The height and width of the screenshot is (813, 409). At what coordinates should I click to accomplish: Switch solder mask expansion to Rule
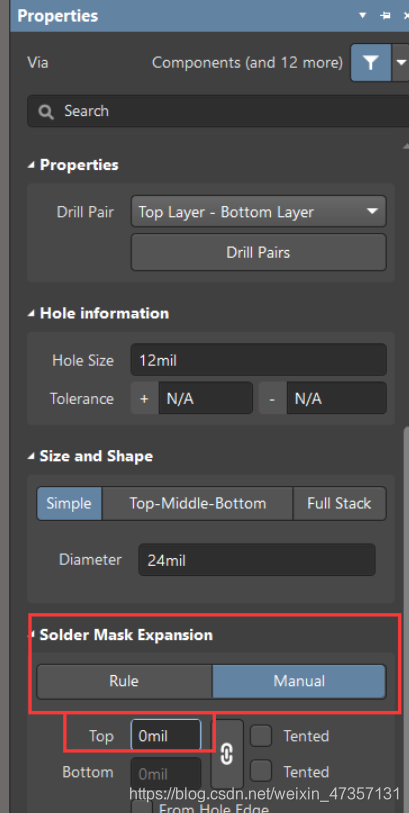coord(124,681)
